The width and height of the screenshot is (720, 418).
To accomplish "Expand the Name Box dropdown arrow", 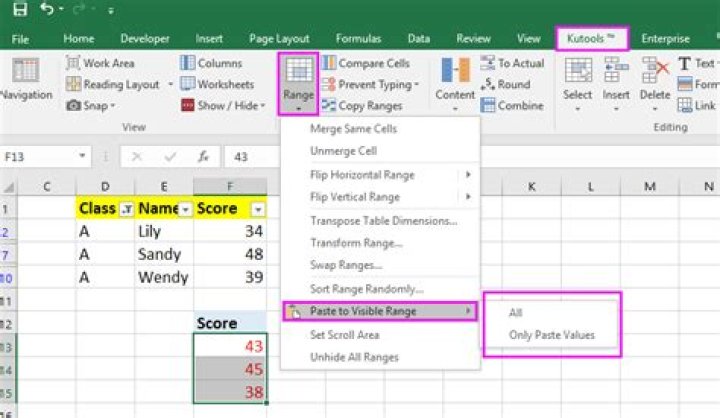I will [x=81, y=157].
